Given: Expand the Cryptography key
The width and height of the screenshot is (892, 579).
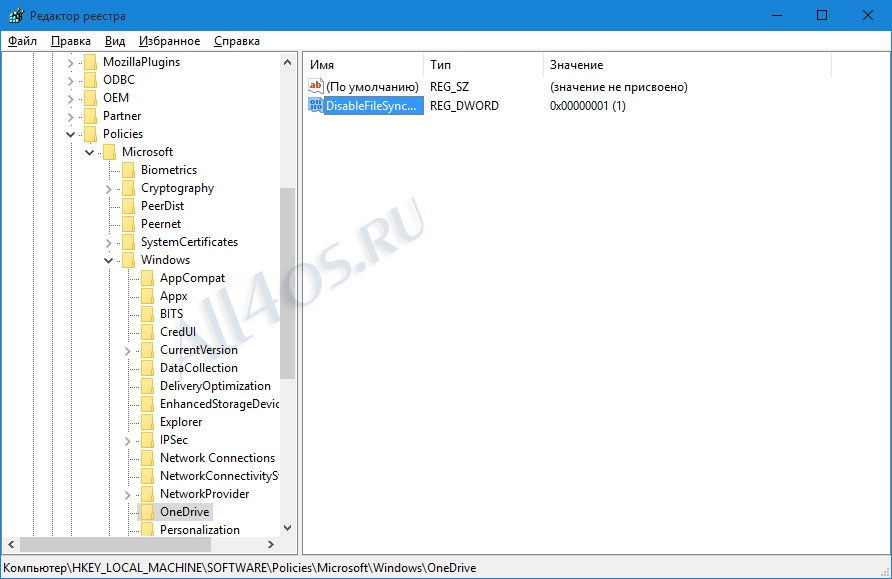Looking at the screenshot, I should click(x=109, y=189).
